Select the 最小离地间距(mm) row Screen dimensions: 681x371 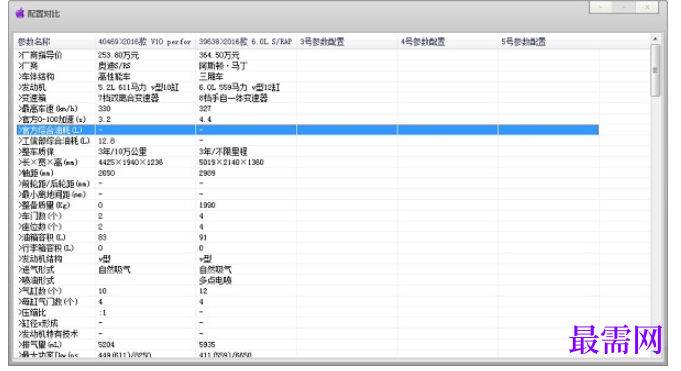coord(307,194)
